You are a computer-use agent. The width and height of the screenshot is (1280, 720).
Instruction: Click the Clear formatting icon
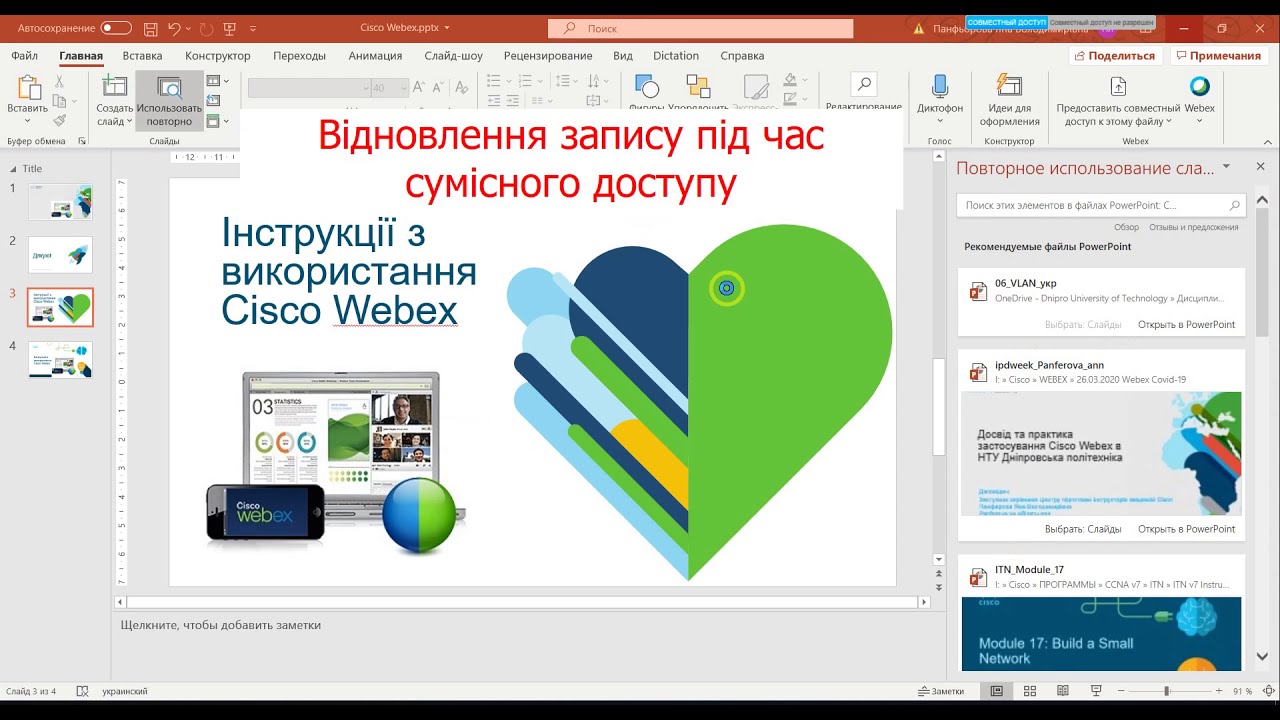(464, 88)
